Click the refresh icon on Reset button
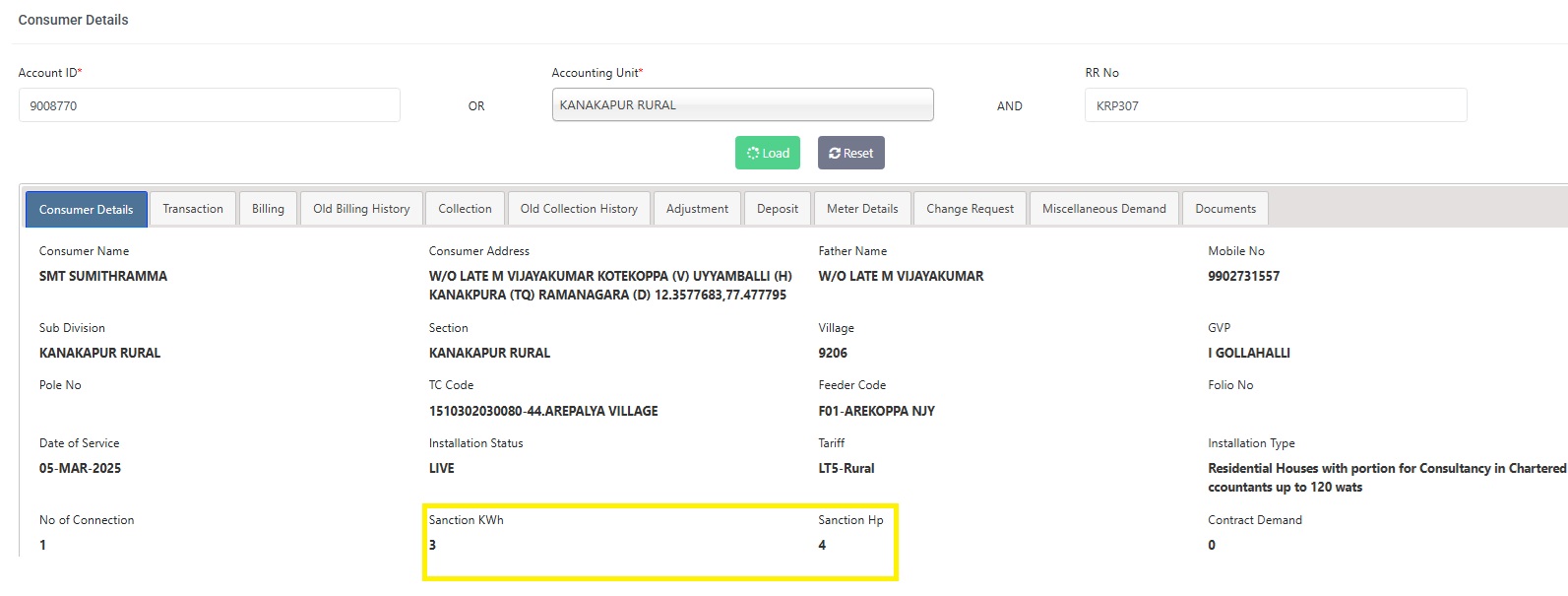The height and width of the screenshot is (596, 1568). click(x=835, y=154)
